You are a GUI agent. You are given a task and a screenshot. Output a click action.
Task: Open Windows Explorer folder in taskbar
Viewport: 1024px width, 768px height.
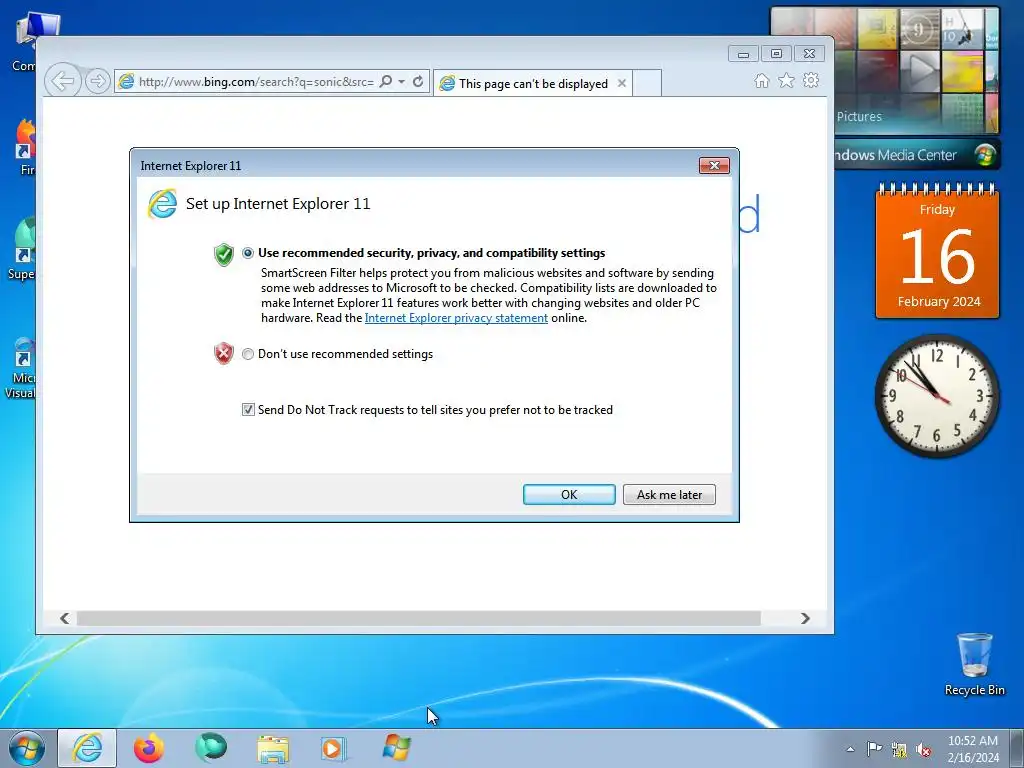coord(273,749)
